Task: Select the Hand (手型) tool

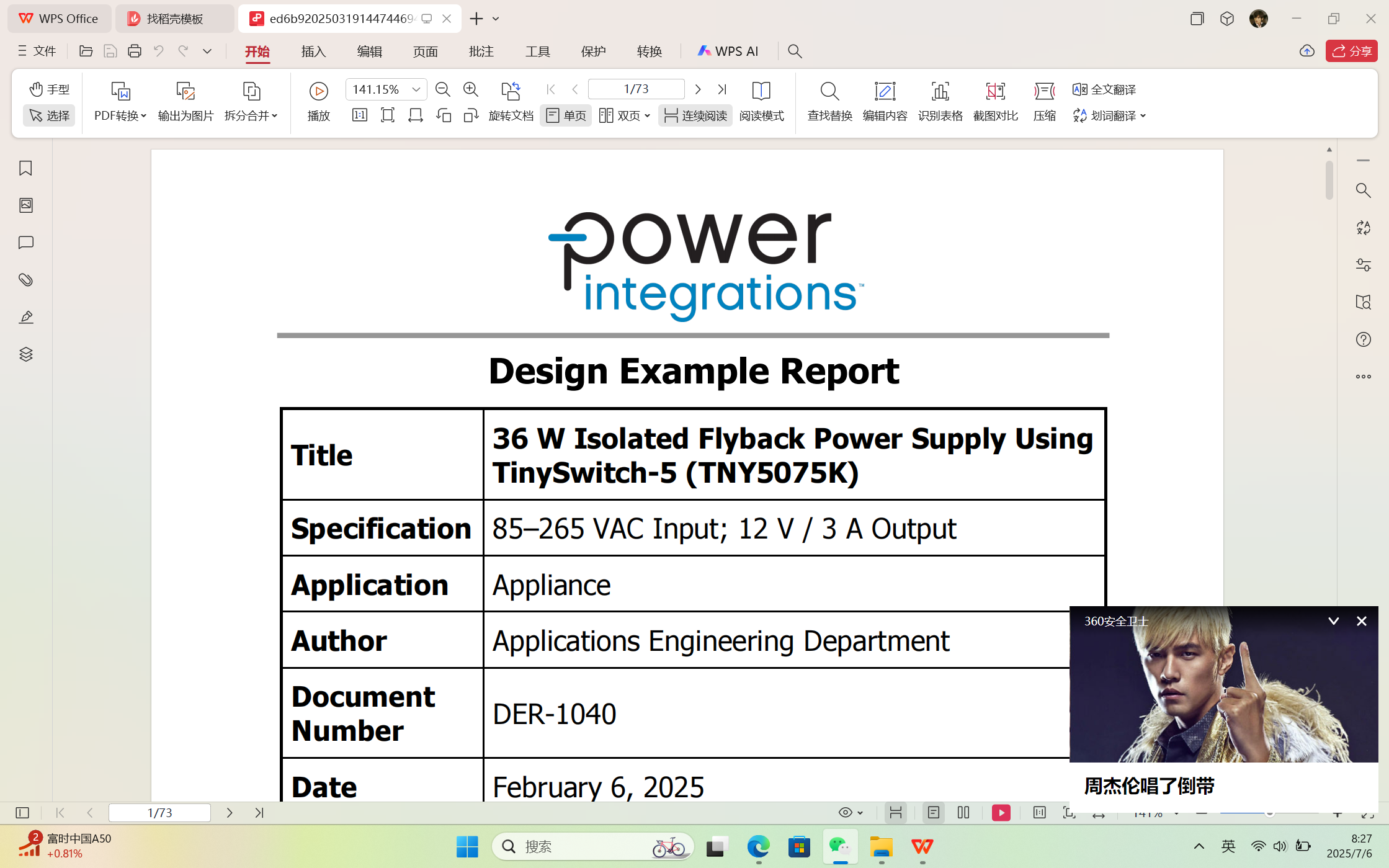Action: 49,89
